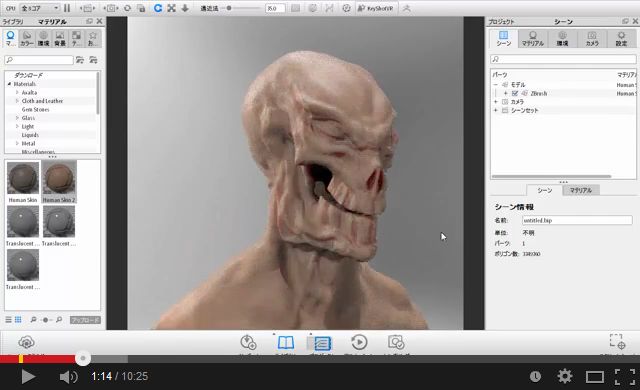
Task: Expand the ZBrush node
Action: pos(505,93)
